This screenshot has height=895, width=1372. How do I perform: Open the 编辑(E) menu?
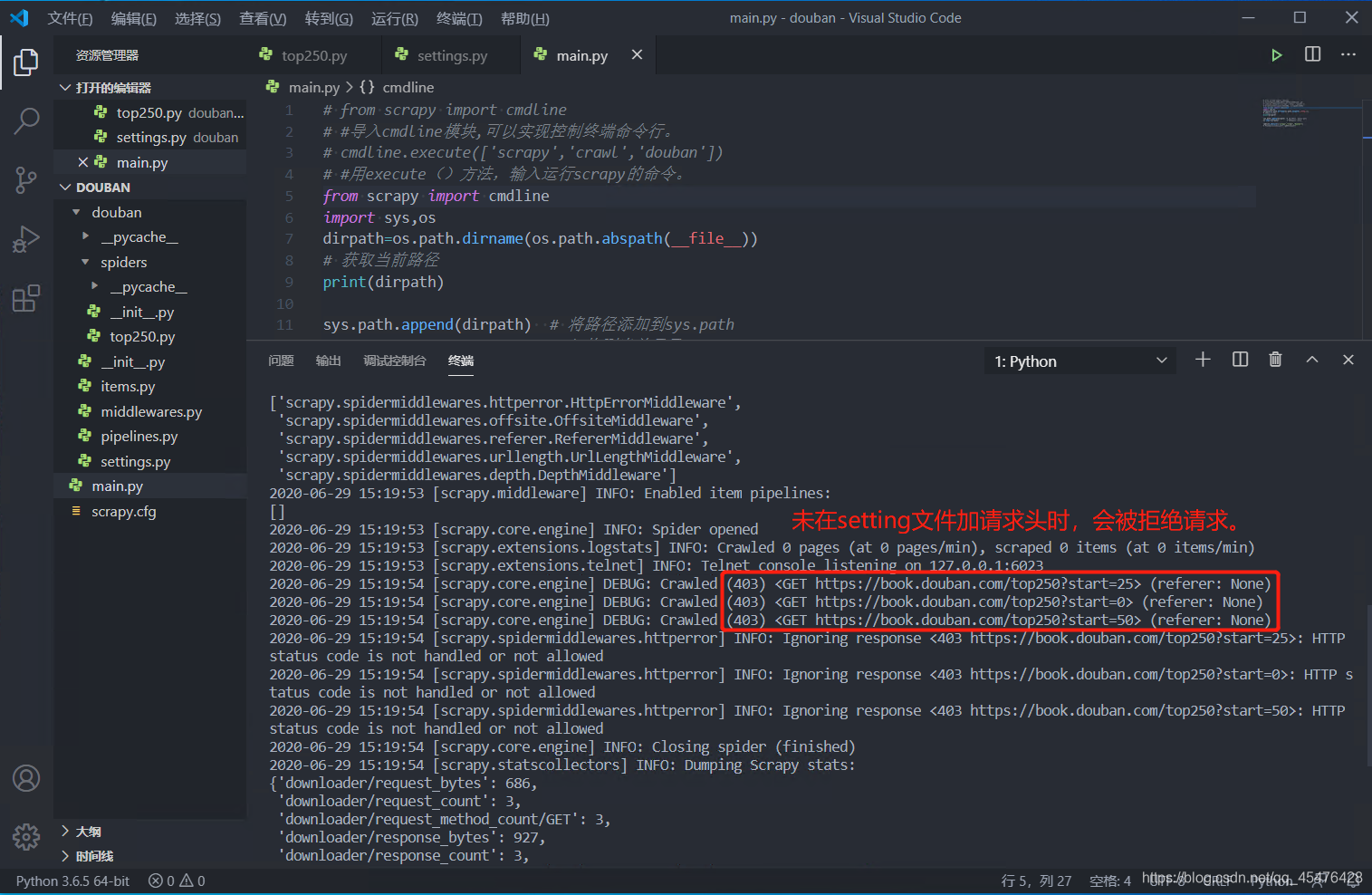coord(134,18)
